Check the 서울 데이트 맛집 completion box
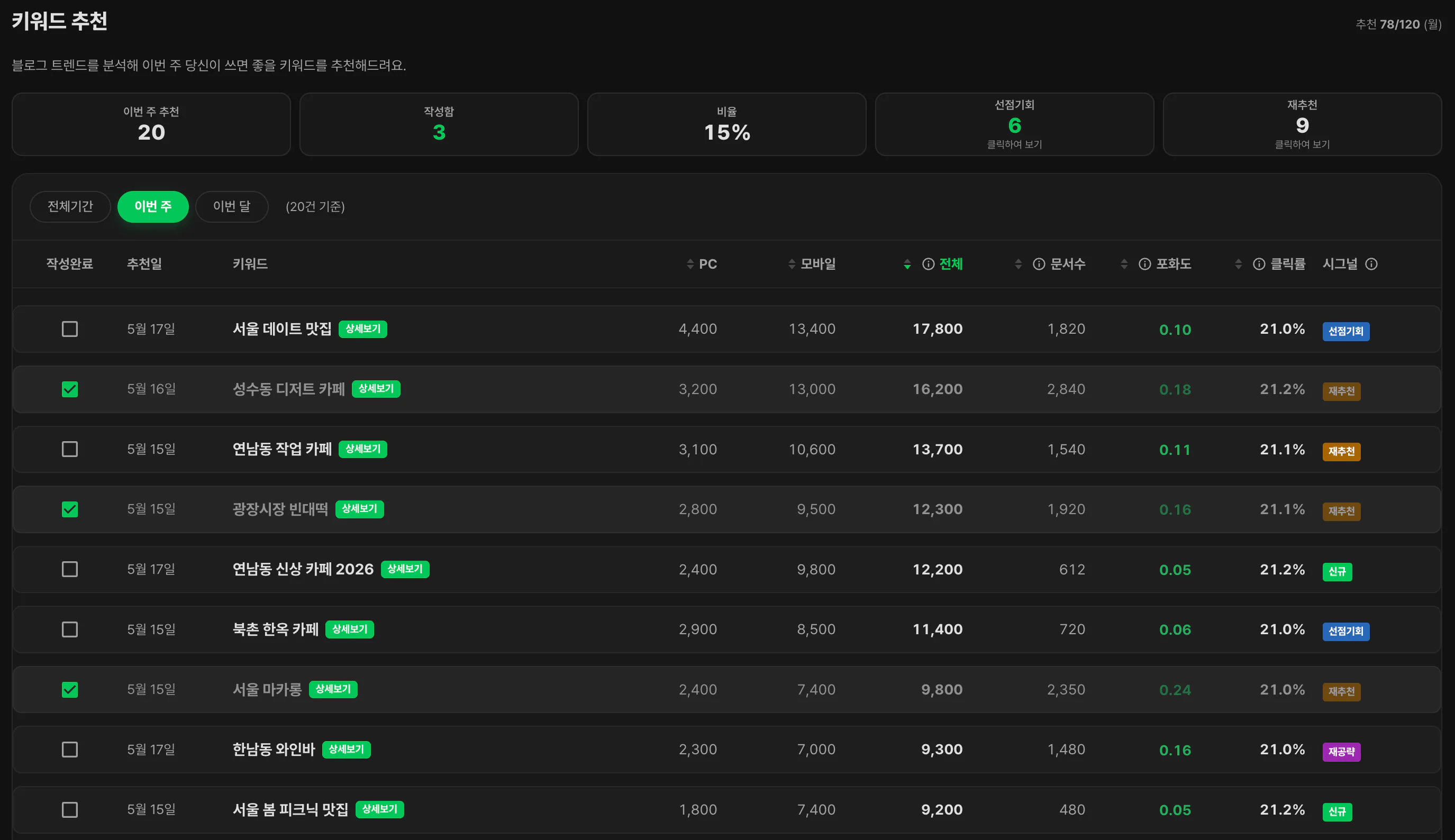Viewport: 1455px width, 840px height. coord(70,329)
